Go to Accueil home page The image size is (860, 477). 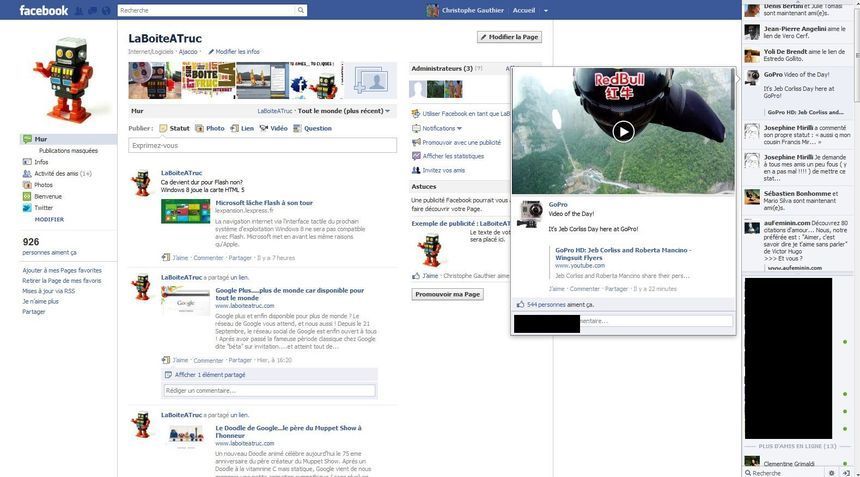click(524, 10)
